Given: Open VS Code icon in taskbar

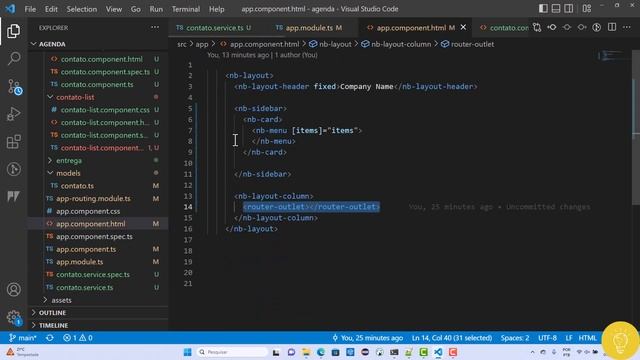Looking at the screenshot, I should pos(438,352).
